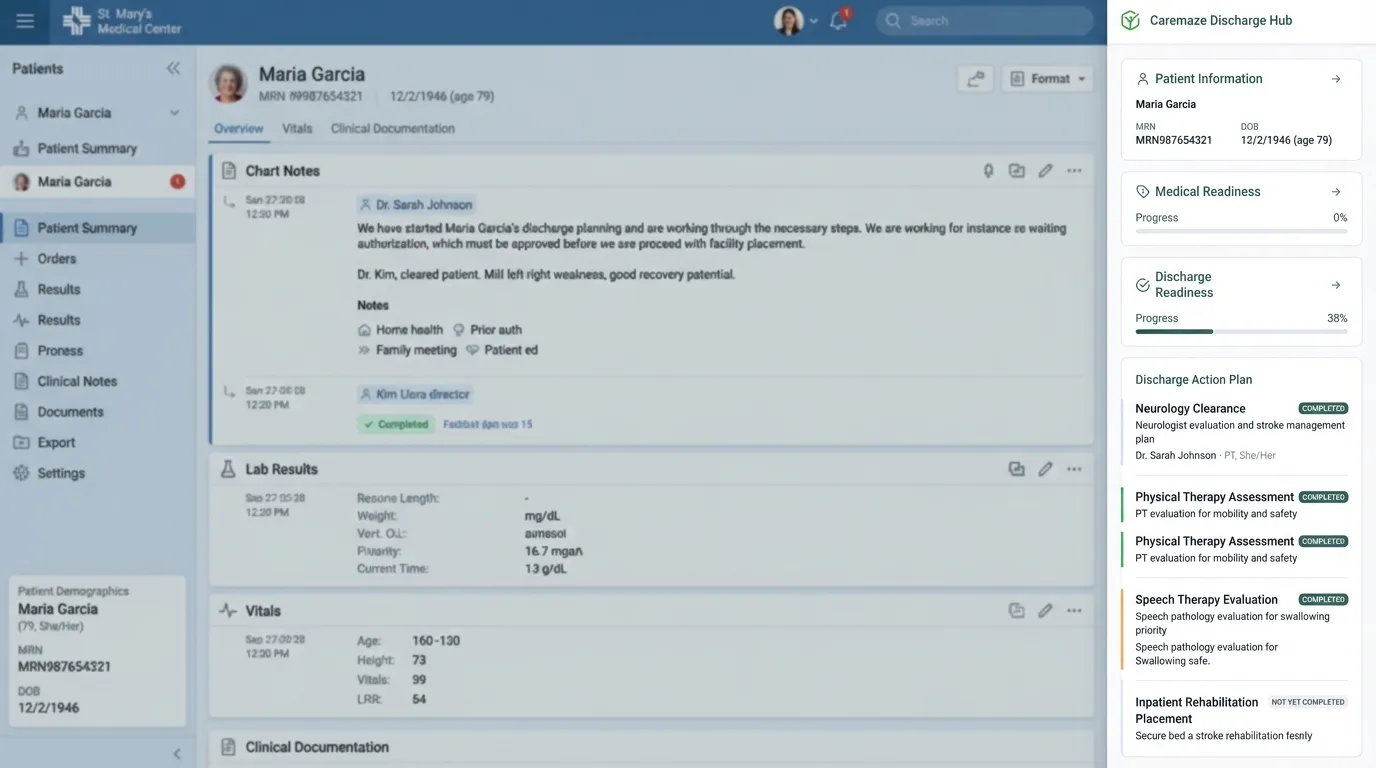This screenshot has width=1376, height=768.
Task: Click the Medical Readiness arrow
Action: [x=1336, y=191]
